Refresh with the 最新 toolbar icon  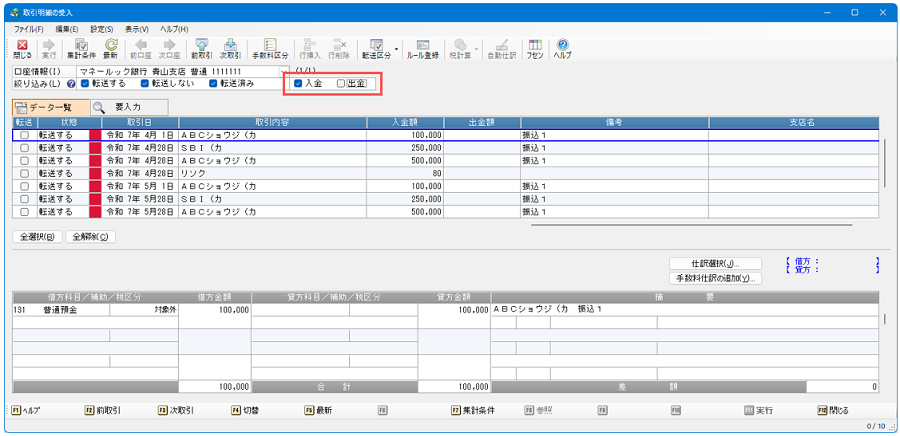pos(111,49)
